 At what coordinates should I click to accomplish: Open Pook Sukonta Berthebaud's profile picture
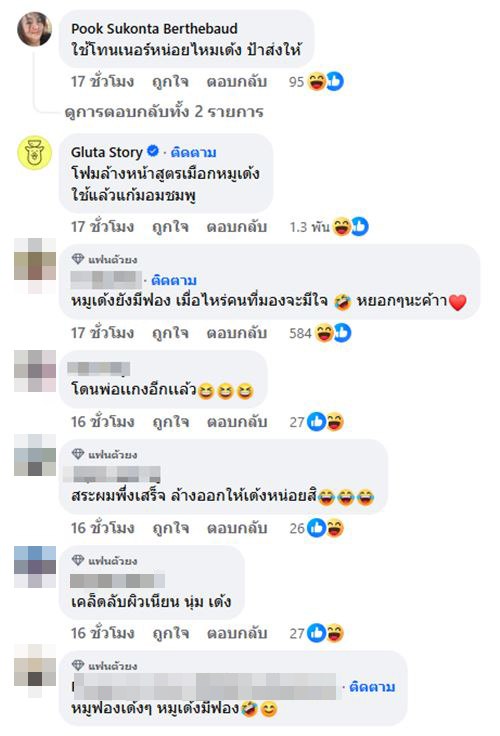point(34,29)
